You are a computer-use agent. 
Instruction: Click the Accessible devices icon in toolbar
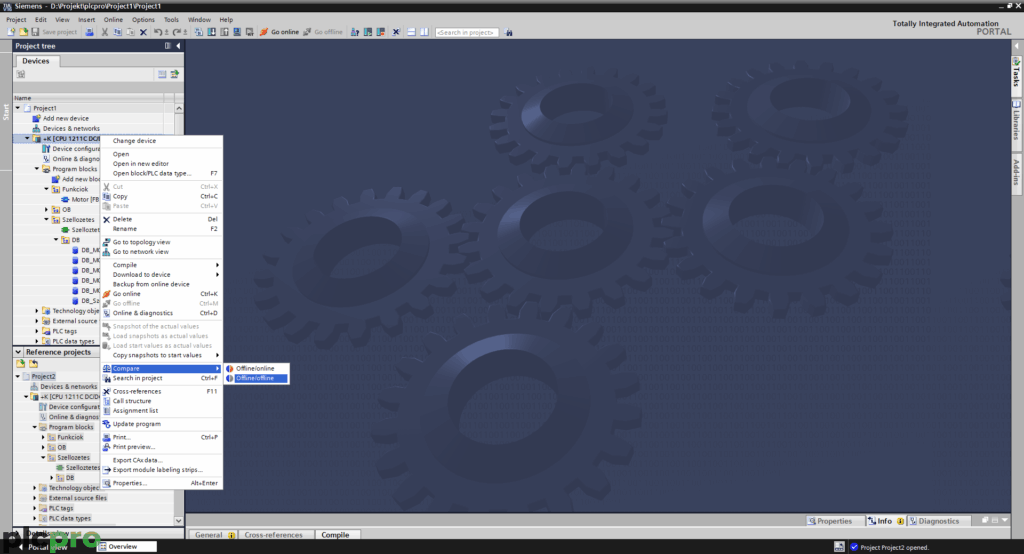click(355, 32)
